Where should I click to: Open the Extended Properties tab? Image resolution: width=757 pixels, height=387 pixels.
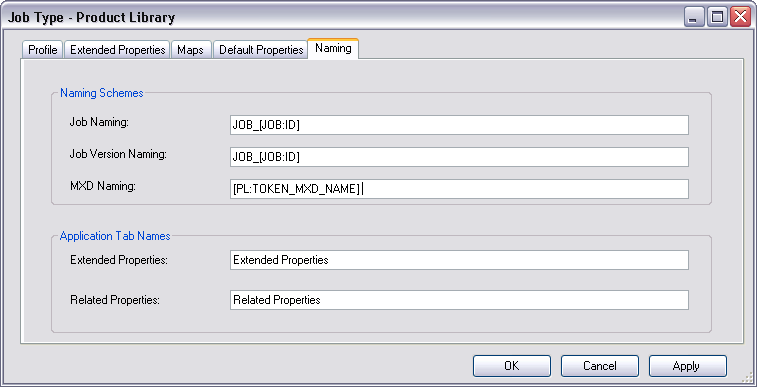pos(117,50)
